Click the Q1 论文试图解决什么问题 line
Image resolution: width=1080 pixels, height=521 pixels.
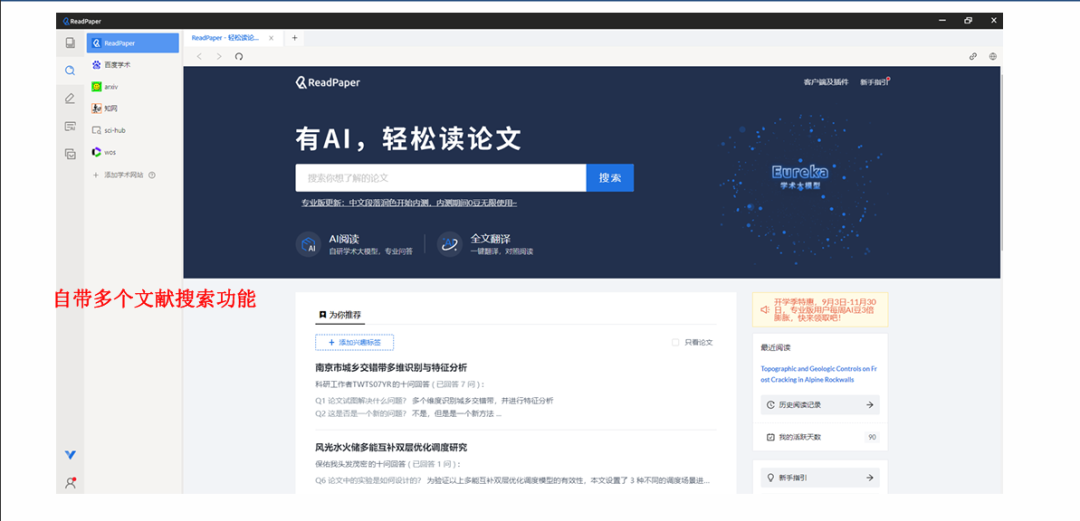[435, 400]
